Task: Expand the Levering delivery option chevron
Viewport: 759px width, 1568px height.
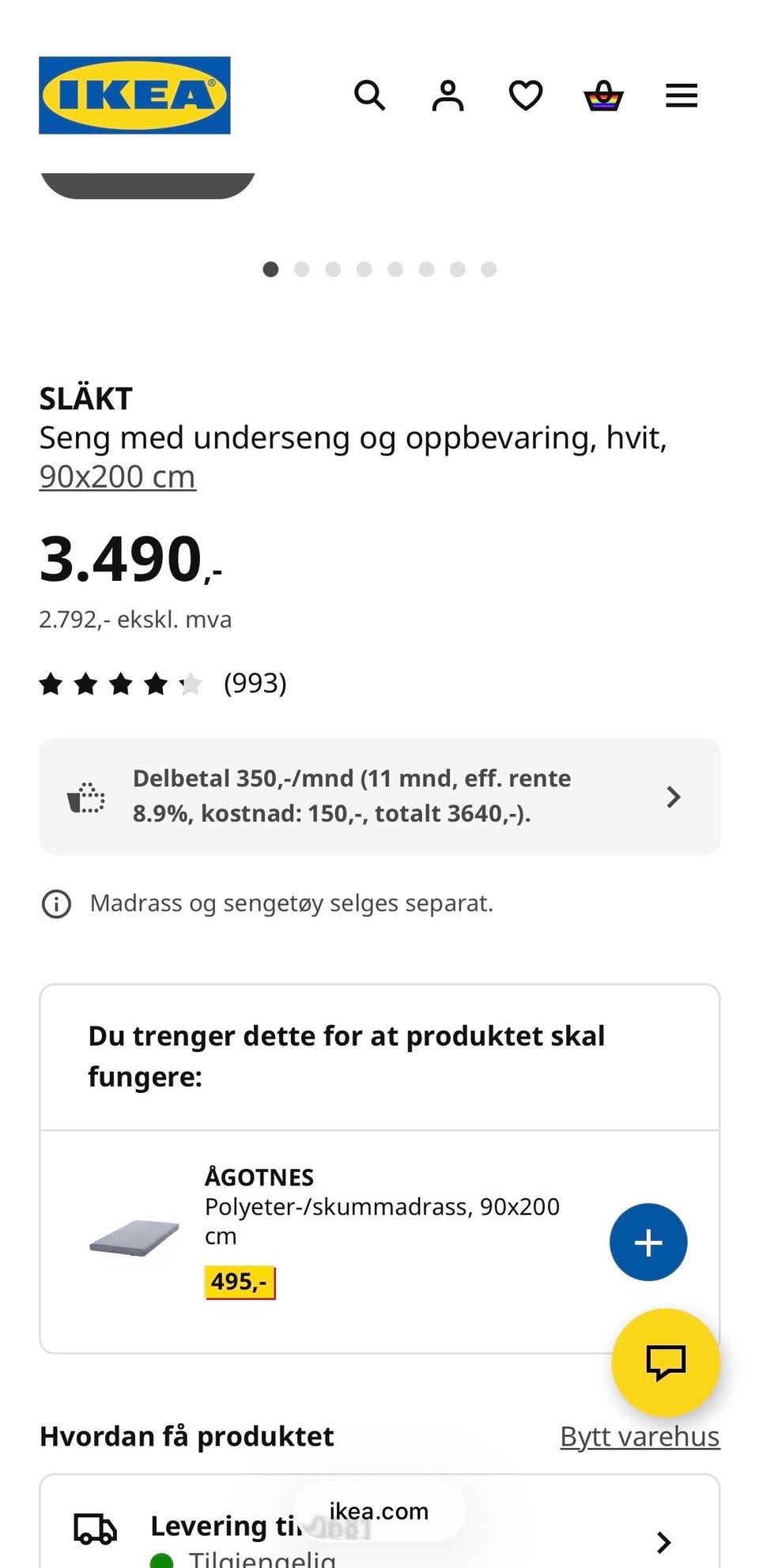Action: coord(664,1541)
